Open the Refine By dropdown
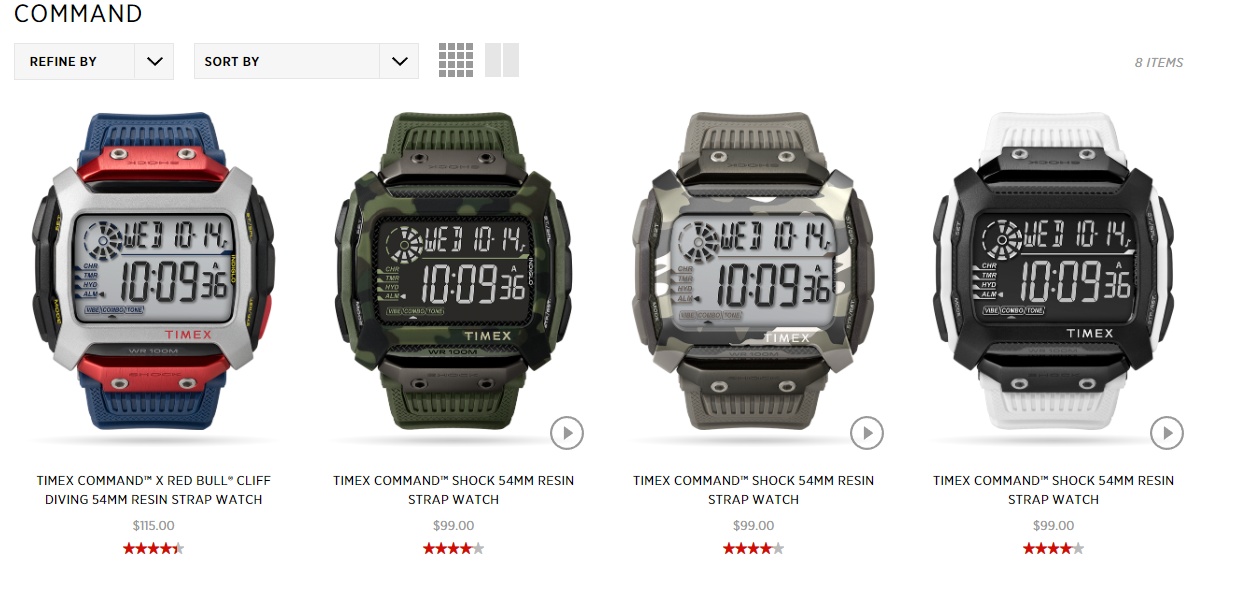The height and width of the screenshot is (594, 1250). tap(94, 61)
